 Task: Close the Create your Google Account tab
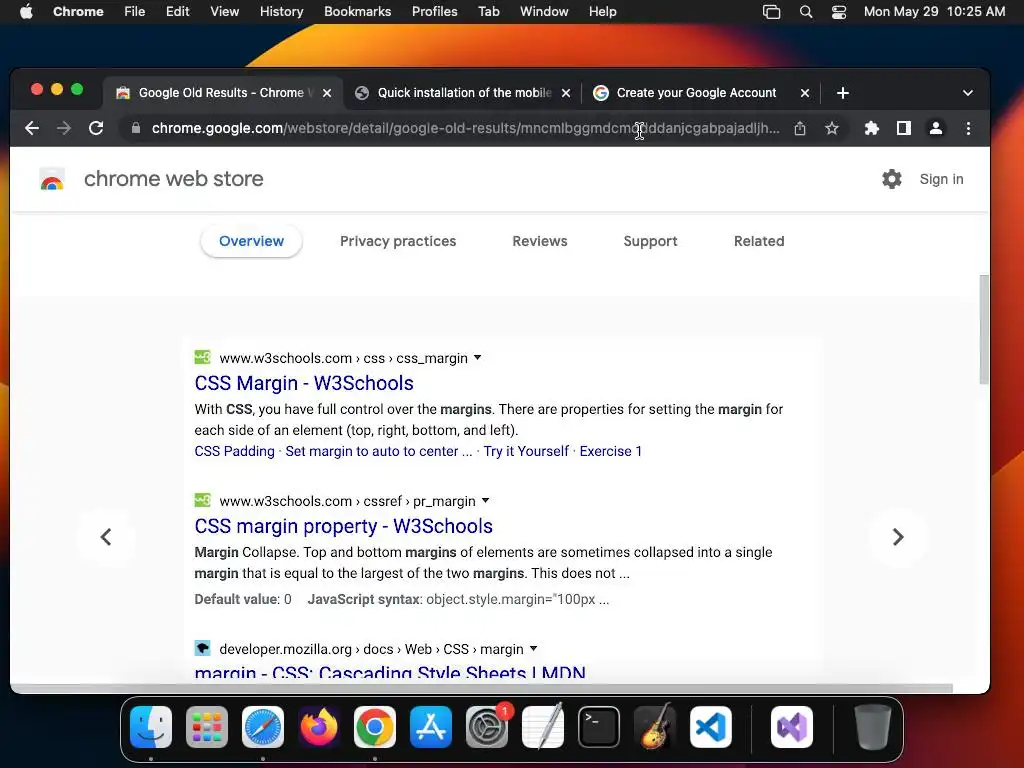tap(805, 93)
